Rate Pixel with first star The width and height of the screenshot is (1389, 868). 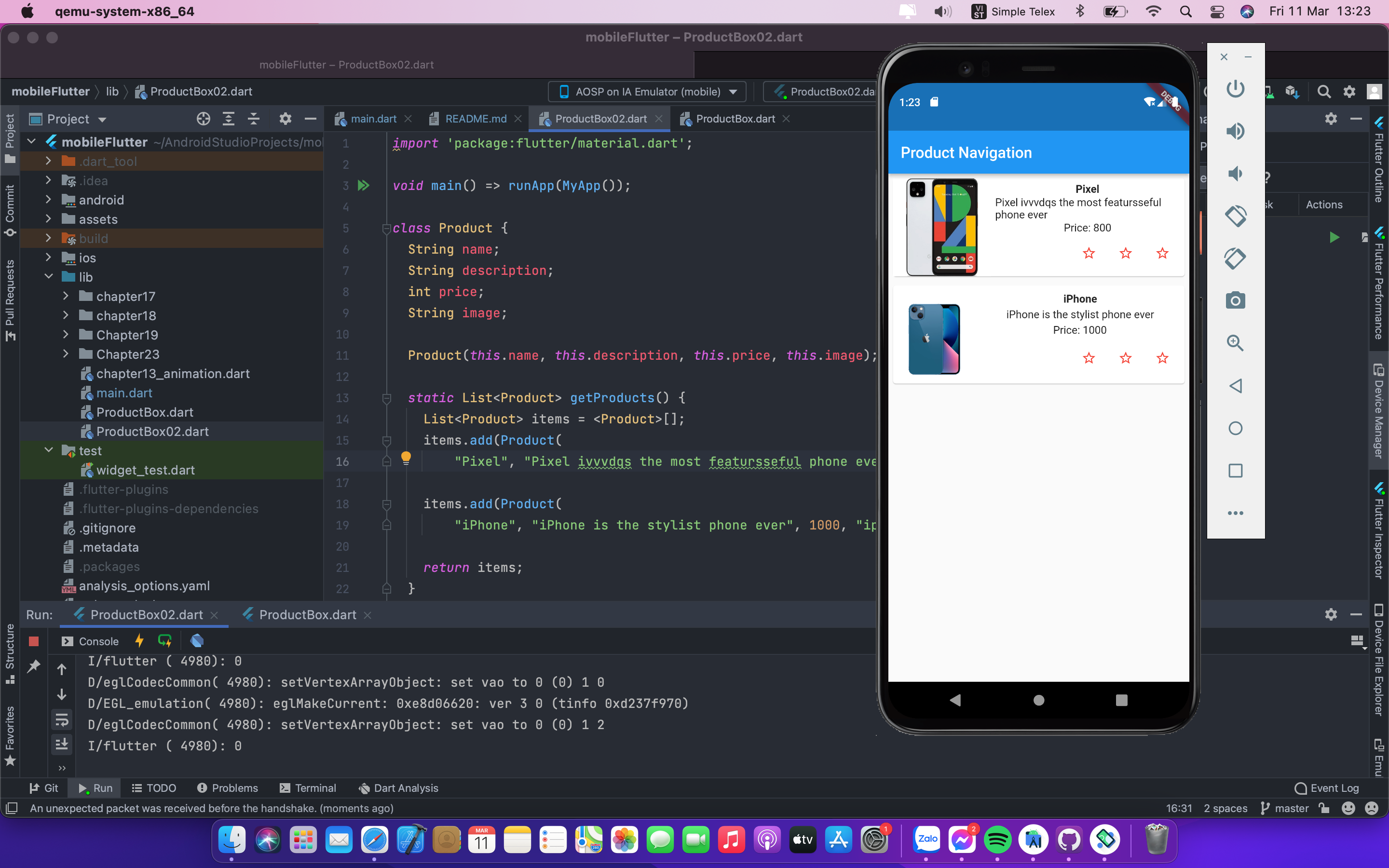tap(1089, 253)
